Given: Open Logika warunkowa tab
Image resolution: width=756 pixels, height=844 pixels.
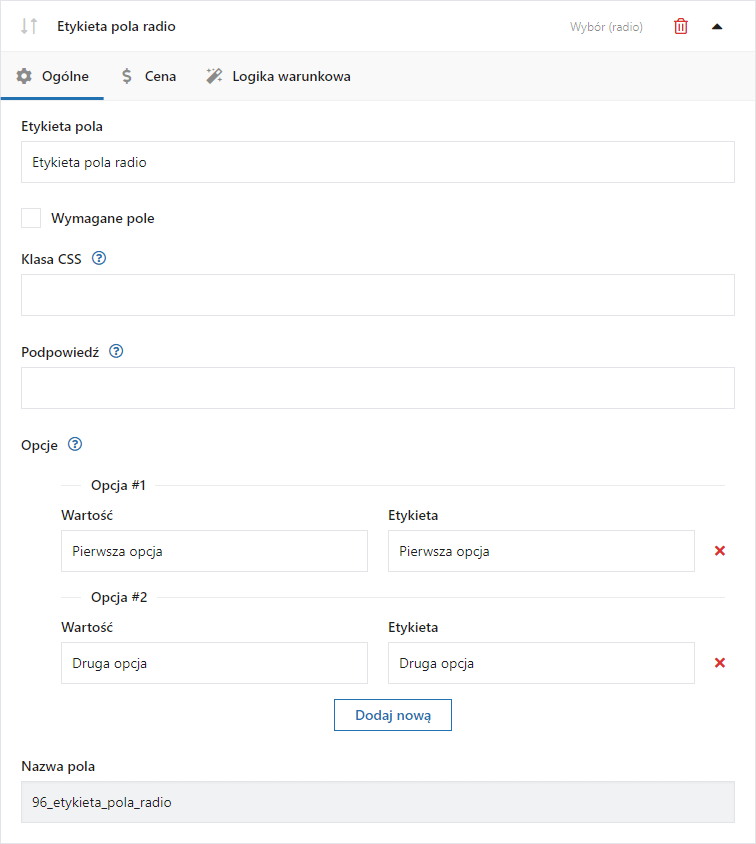Looking at the screenshot, I should (x=278, y=76).
